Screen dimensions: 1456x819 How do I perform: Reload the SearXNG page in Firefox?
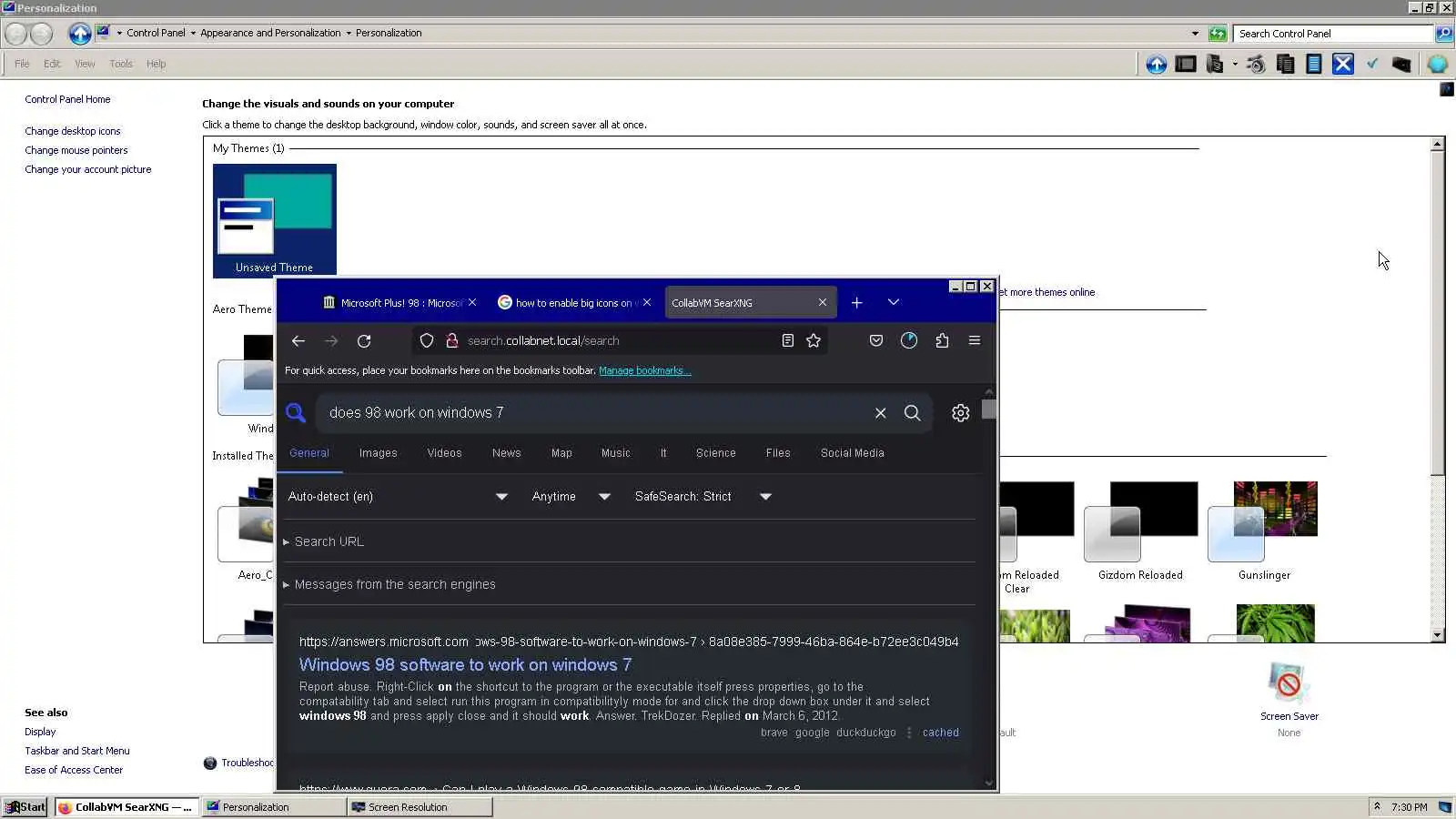pos(364,340)
